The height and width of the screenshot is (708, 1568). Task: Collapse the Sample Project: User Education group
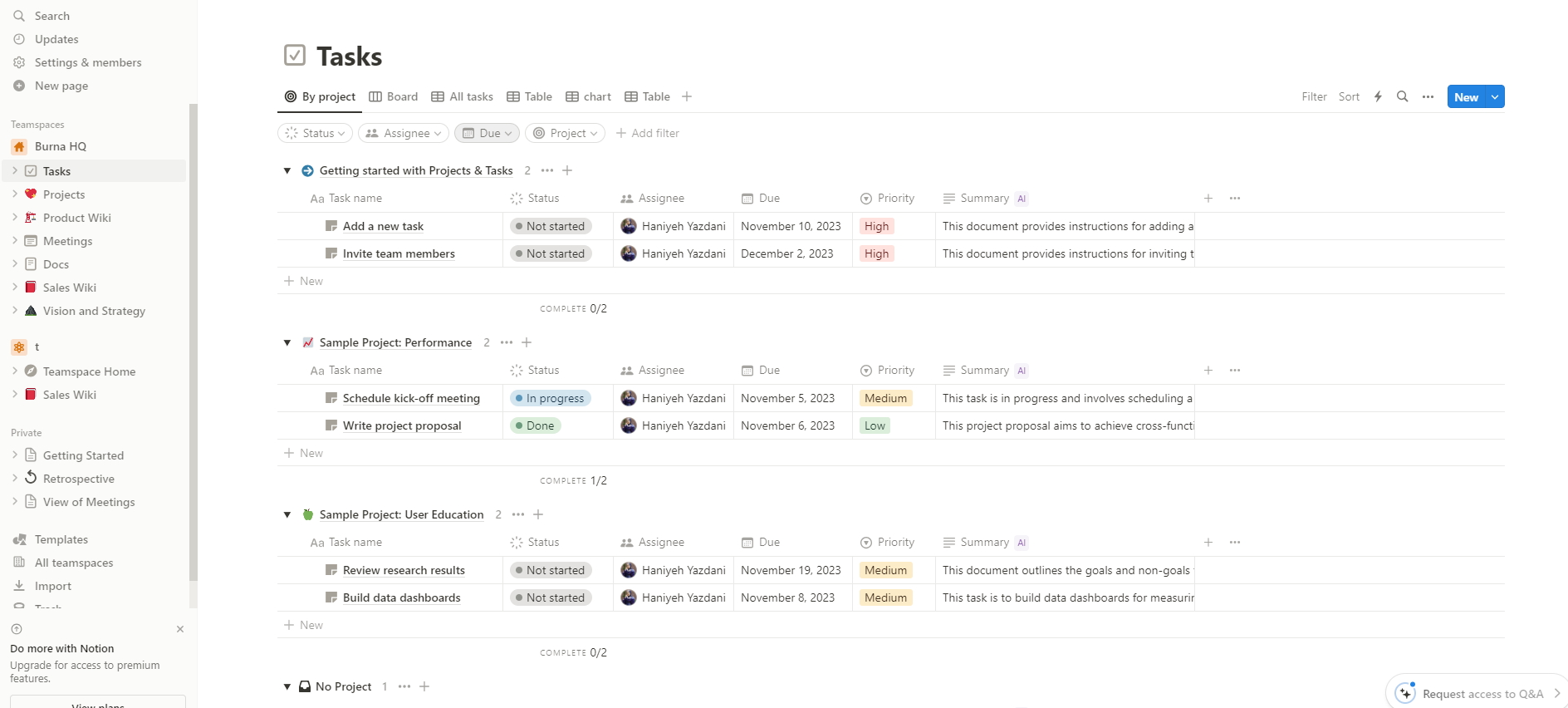click(287, 514)
